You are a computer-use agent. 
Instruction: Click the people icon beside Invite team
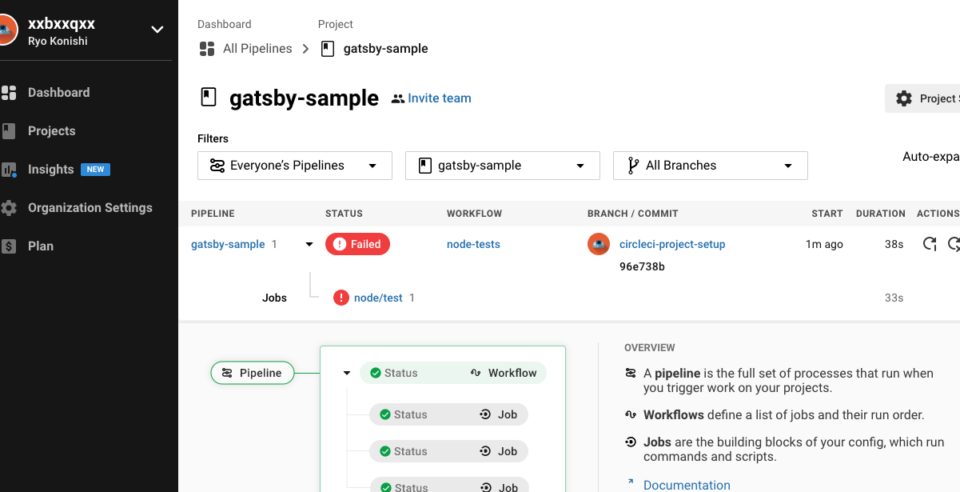coord(398,99)
